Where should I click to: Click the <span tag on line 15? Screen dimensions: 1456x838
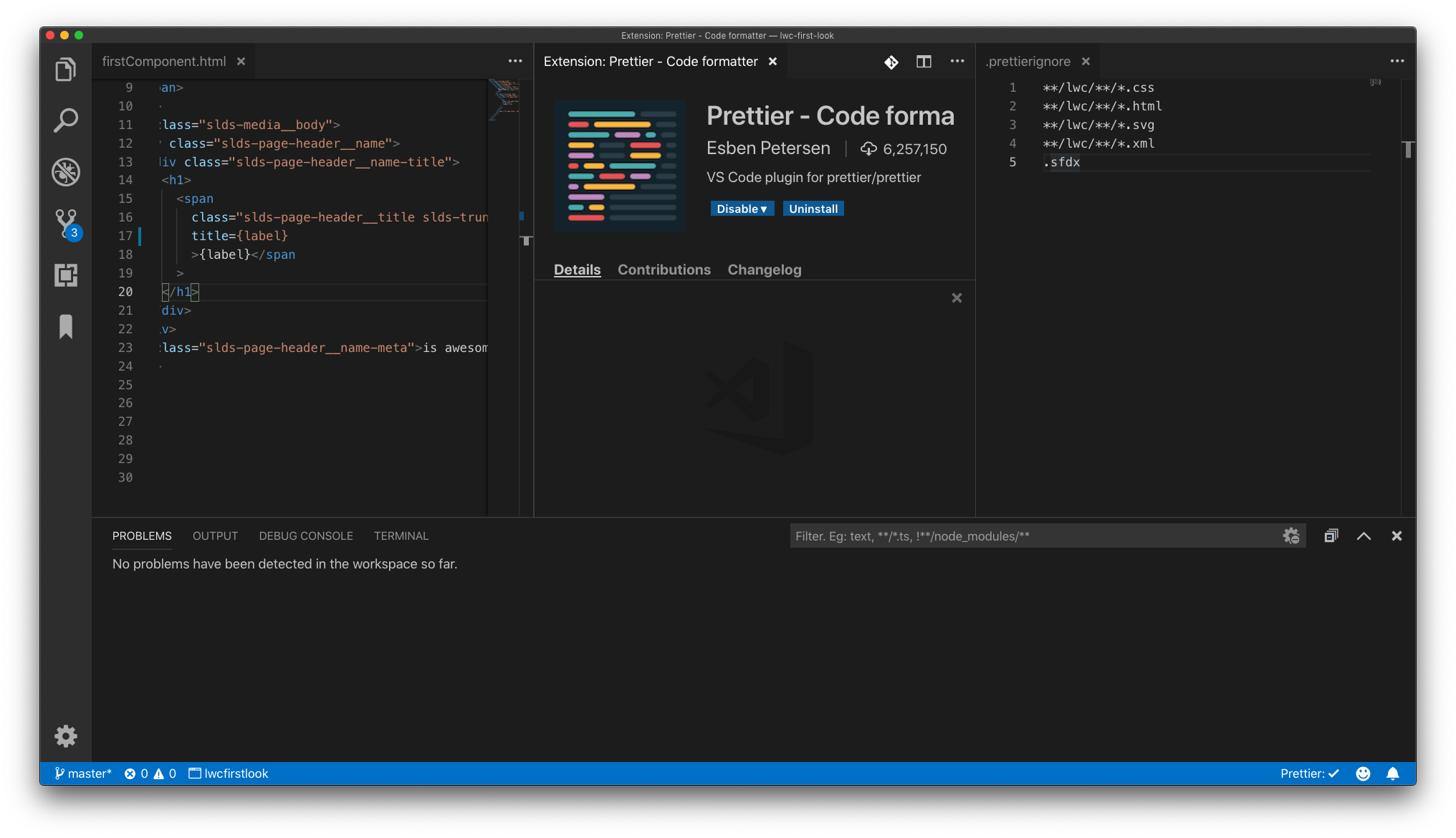coord(195,199)
